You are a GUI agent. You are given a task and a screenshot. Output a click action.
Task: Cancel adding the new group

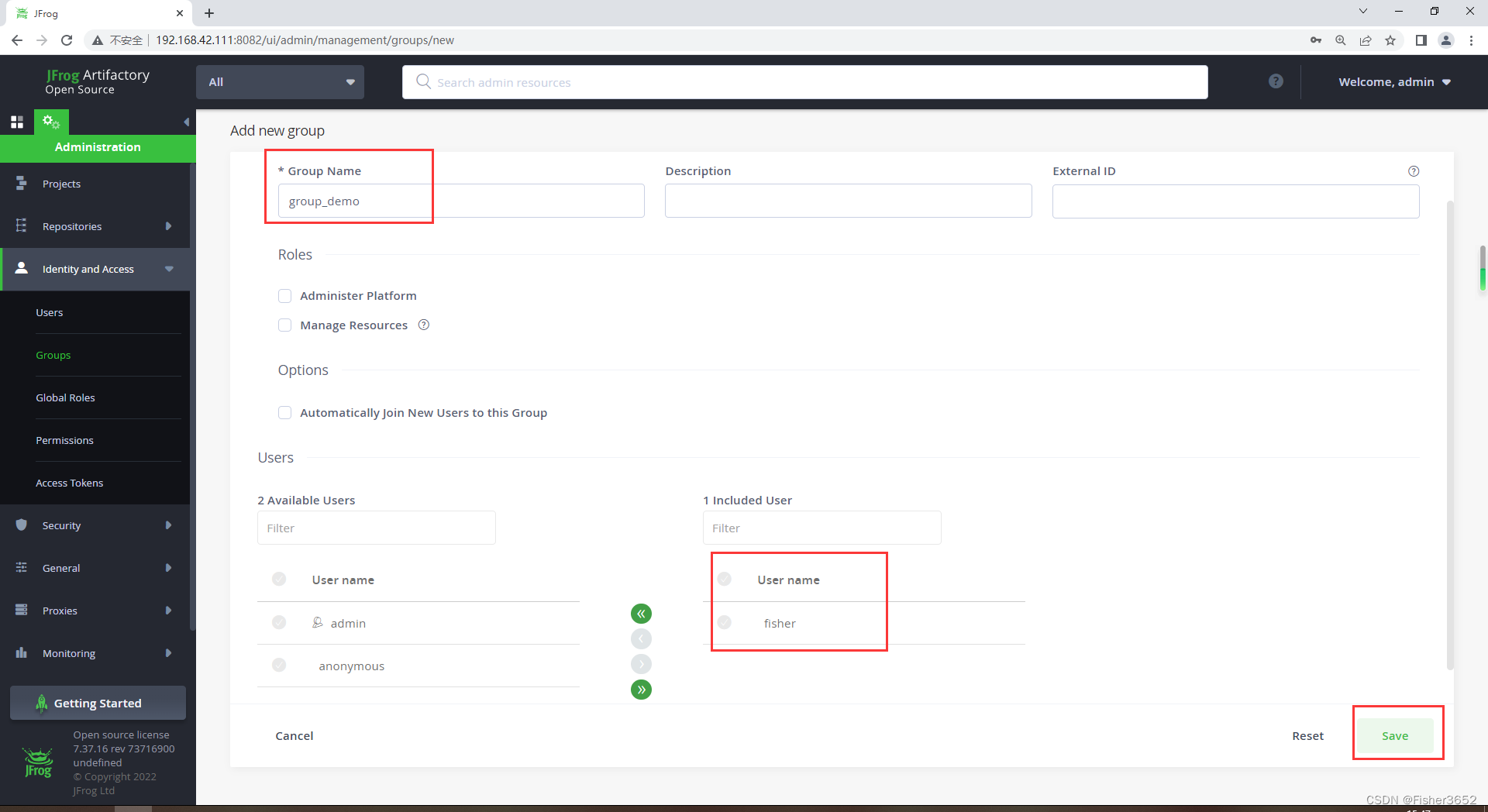point(294,735)
